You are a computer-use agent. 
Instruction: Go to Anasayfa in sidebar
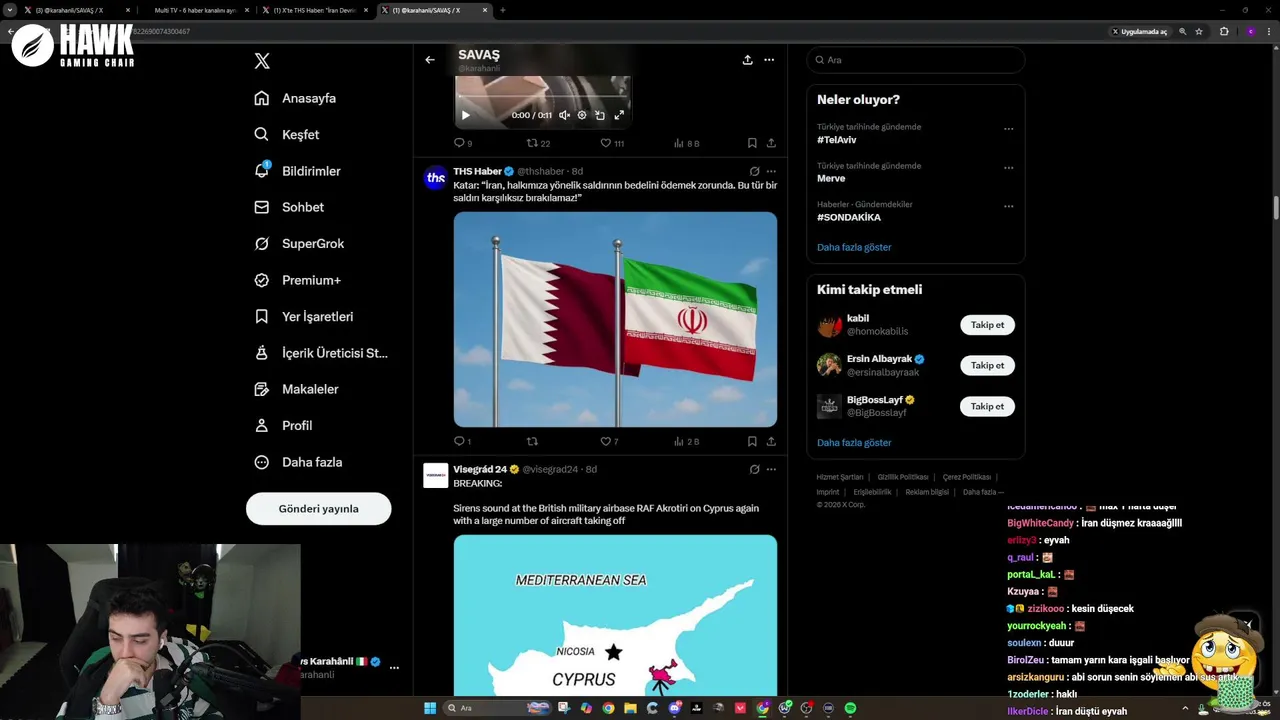[x=296, y=98]
